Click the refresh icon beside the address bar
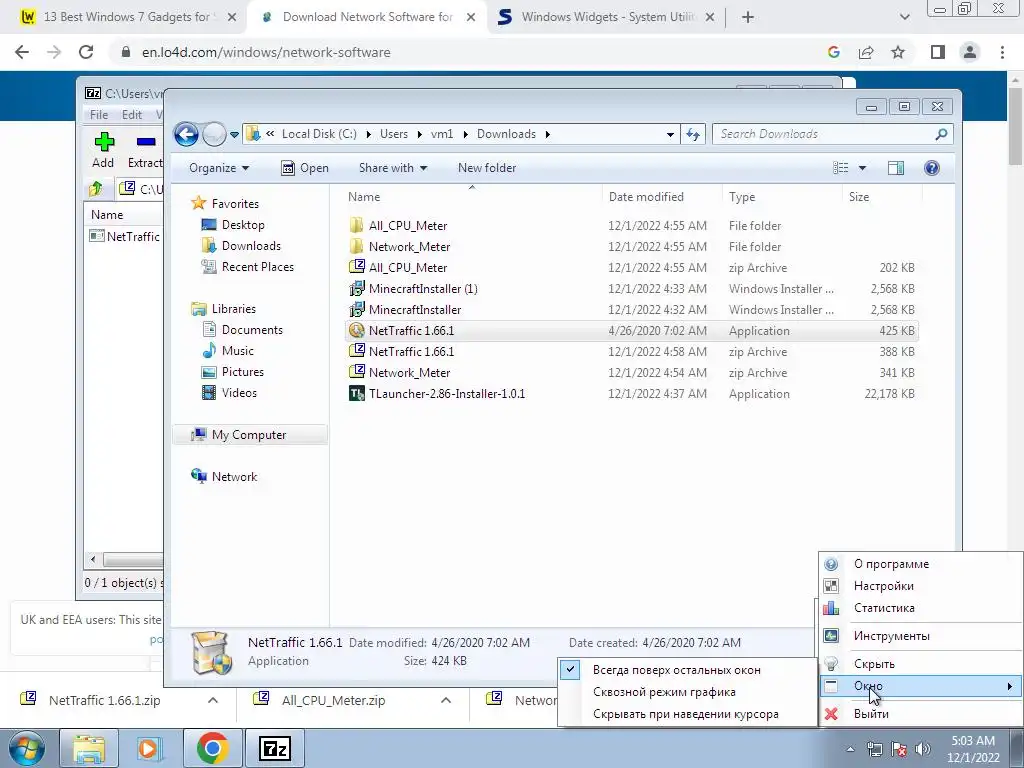1024x768 pixels. 693,135
